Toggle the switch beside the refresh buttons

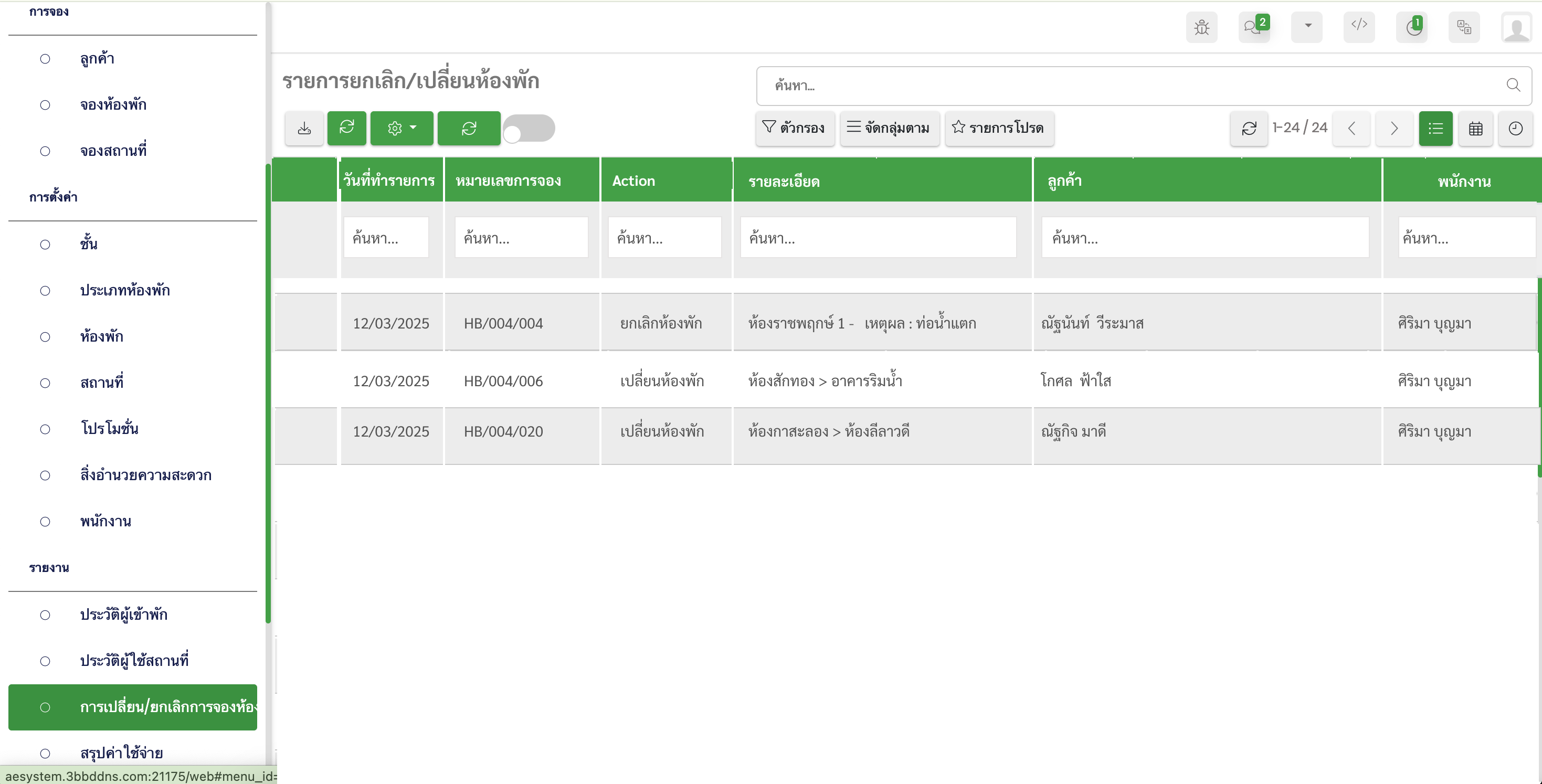point(529,129)
